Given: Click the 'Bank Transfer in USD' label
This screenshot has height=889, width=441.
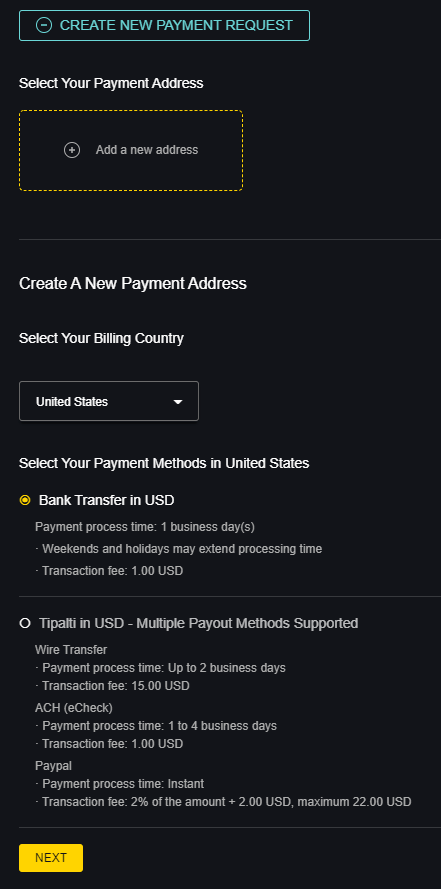Looking at the screenshot, I should click(107, 500).
